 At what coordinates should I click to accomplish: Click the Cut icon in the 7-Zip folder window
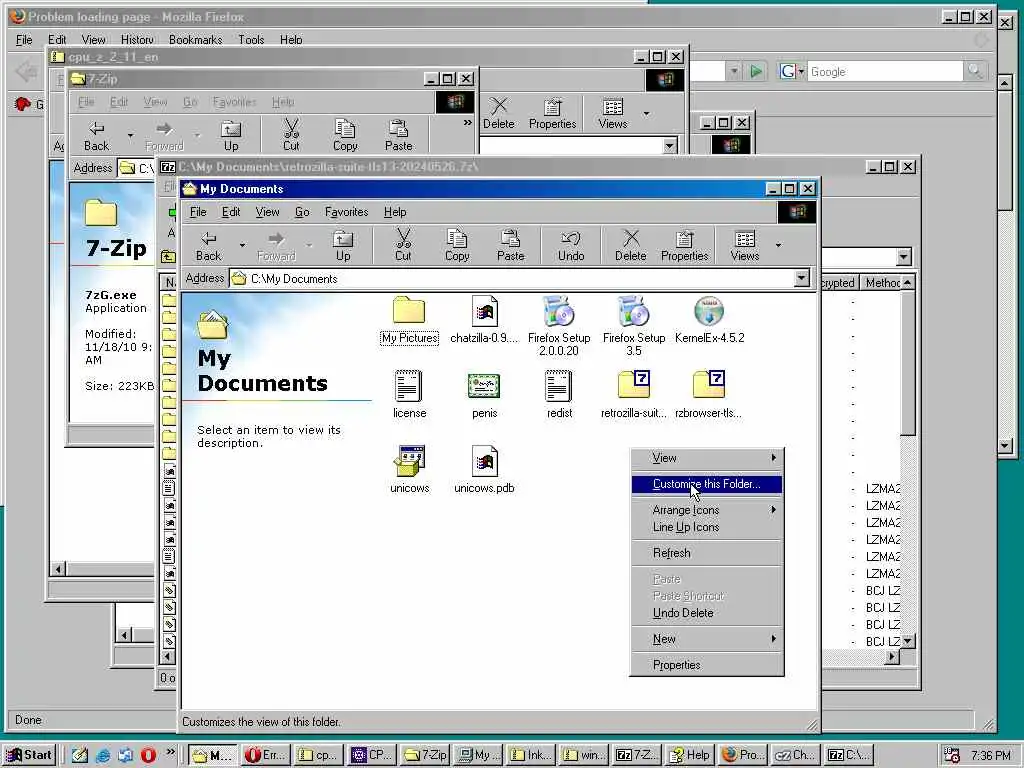(x=291, y=135)
